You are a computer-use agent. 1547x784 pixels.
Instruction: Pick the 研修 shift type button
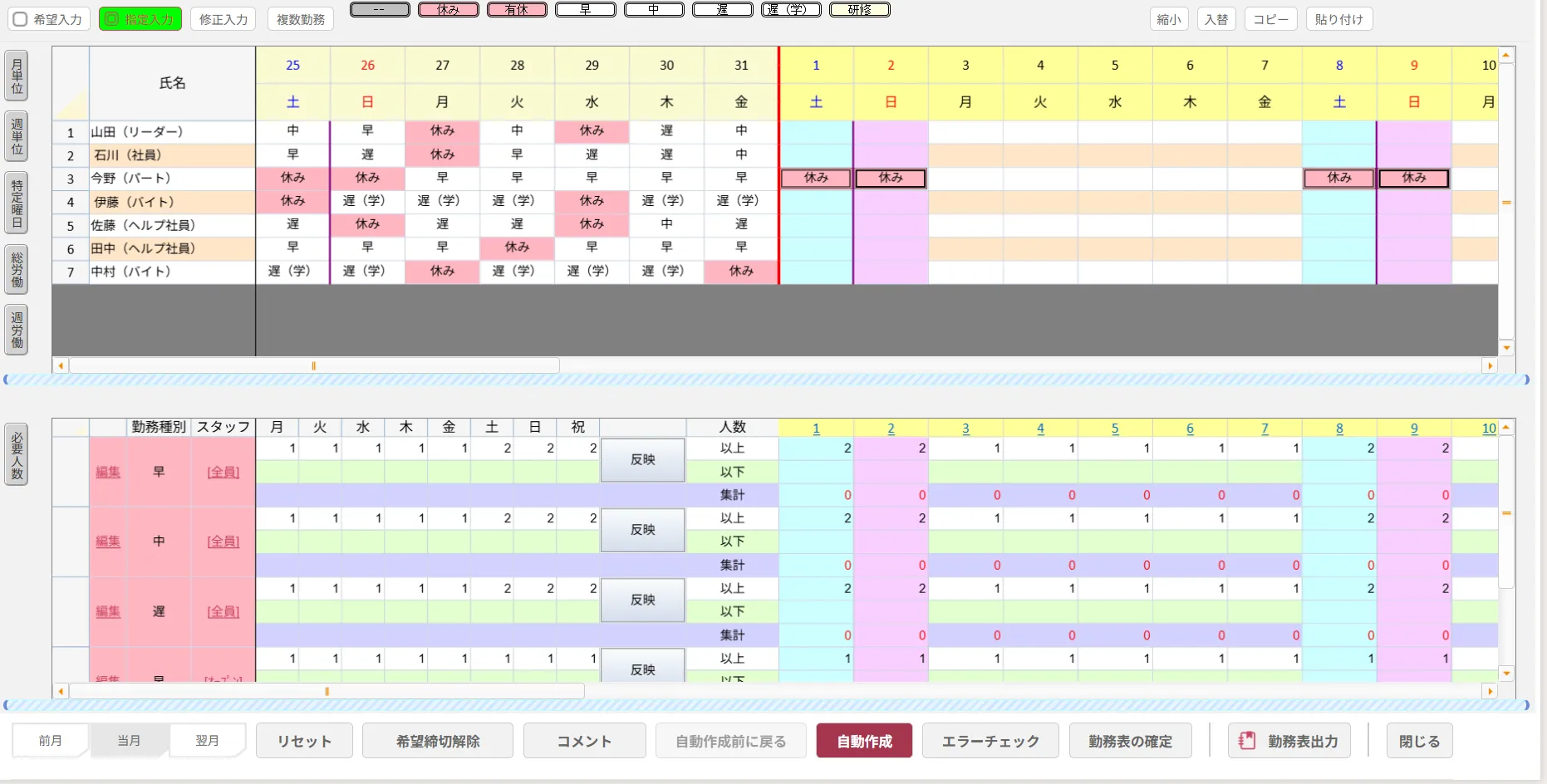pos(860,10)
